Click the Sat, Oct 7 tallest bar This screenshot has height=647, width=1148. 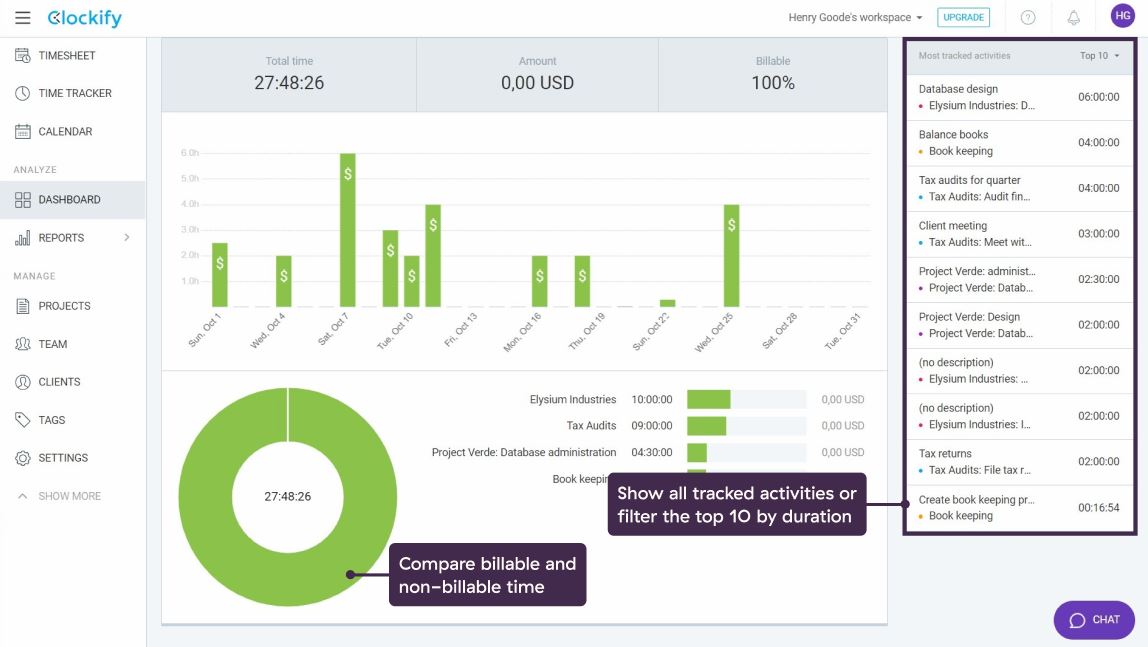tap(348, 230)
